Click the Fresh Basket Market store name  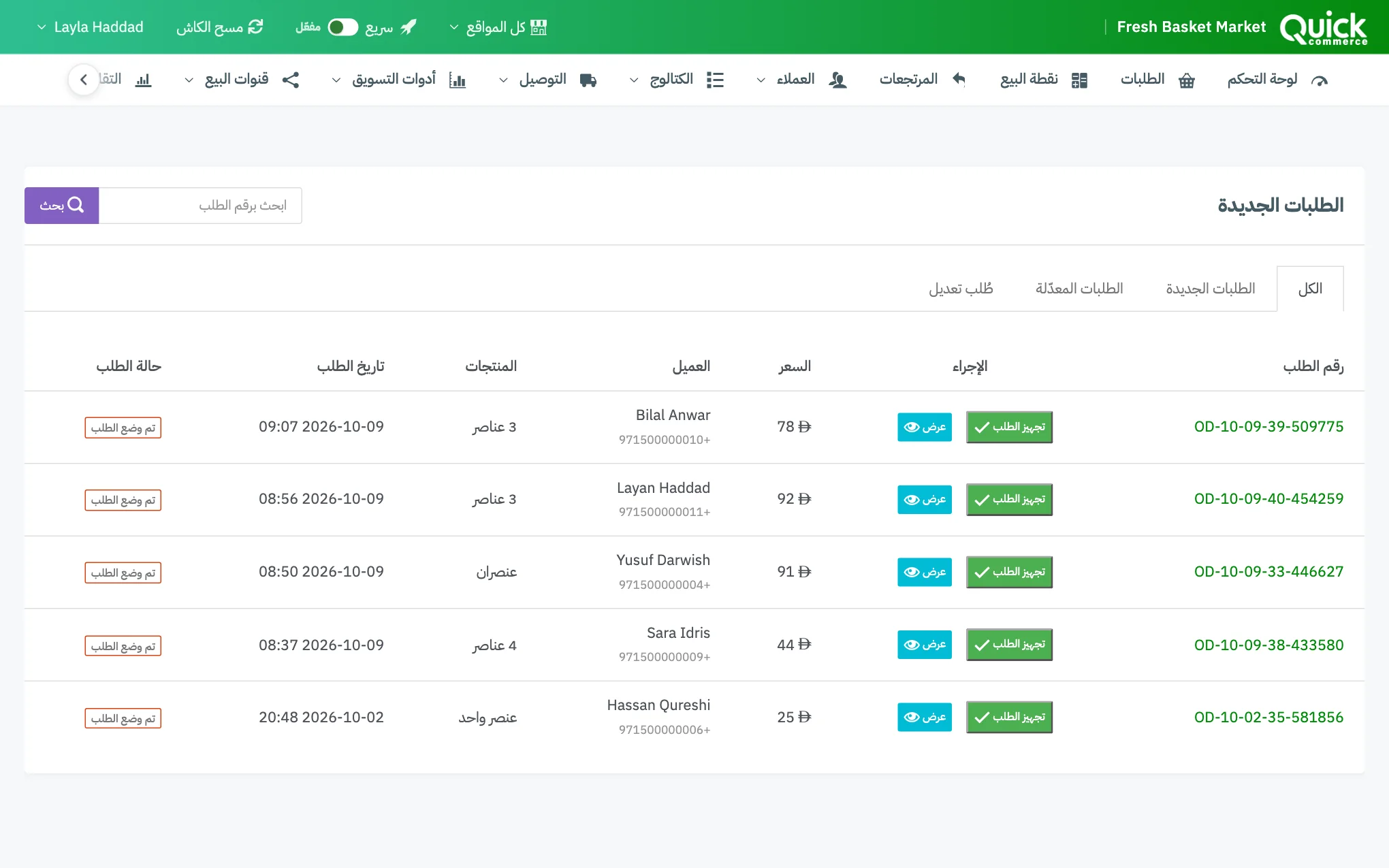1191,27
